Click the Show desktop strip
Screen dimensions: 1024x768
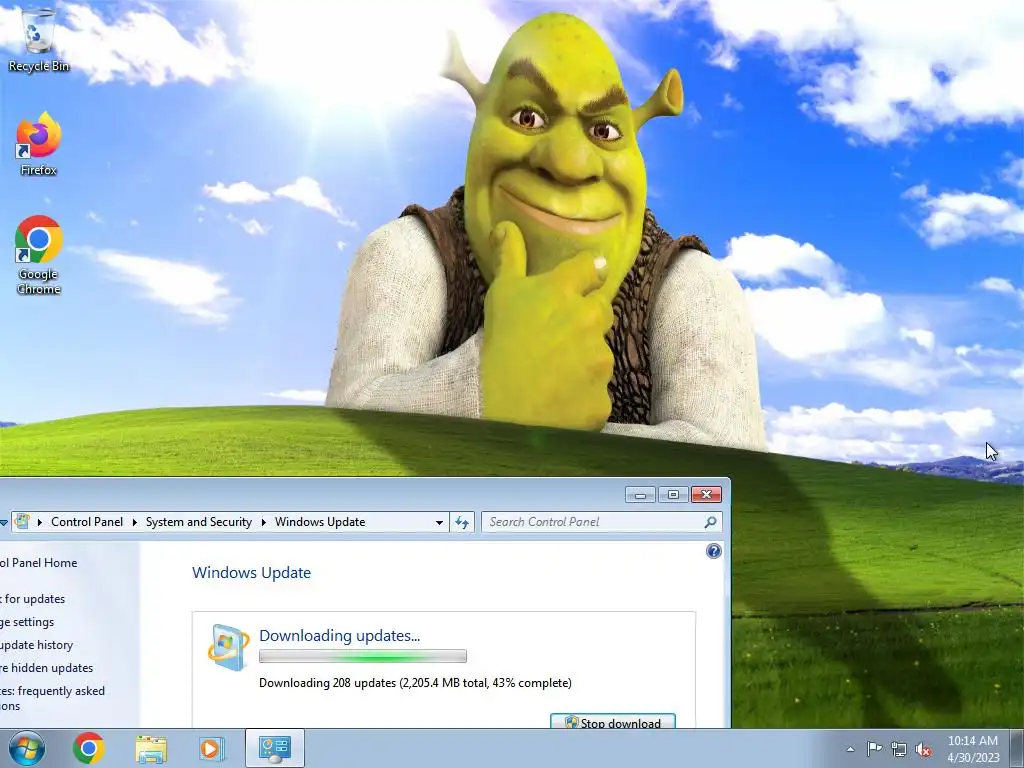[1017, 748]
